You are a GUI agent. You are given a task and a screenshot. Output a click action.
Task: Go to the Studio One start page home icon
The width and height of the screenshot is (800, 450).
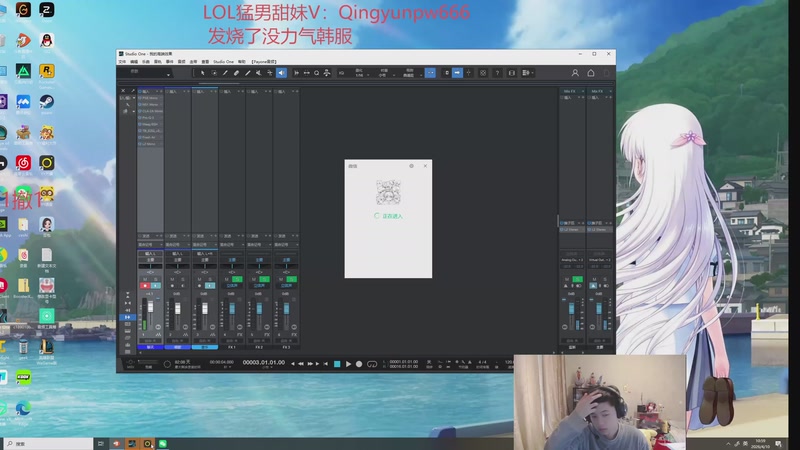[591, 73]
